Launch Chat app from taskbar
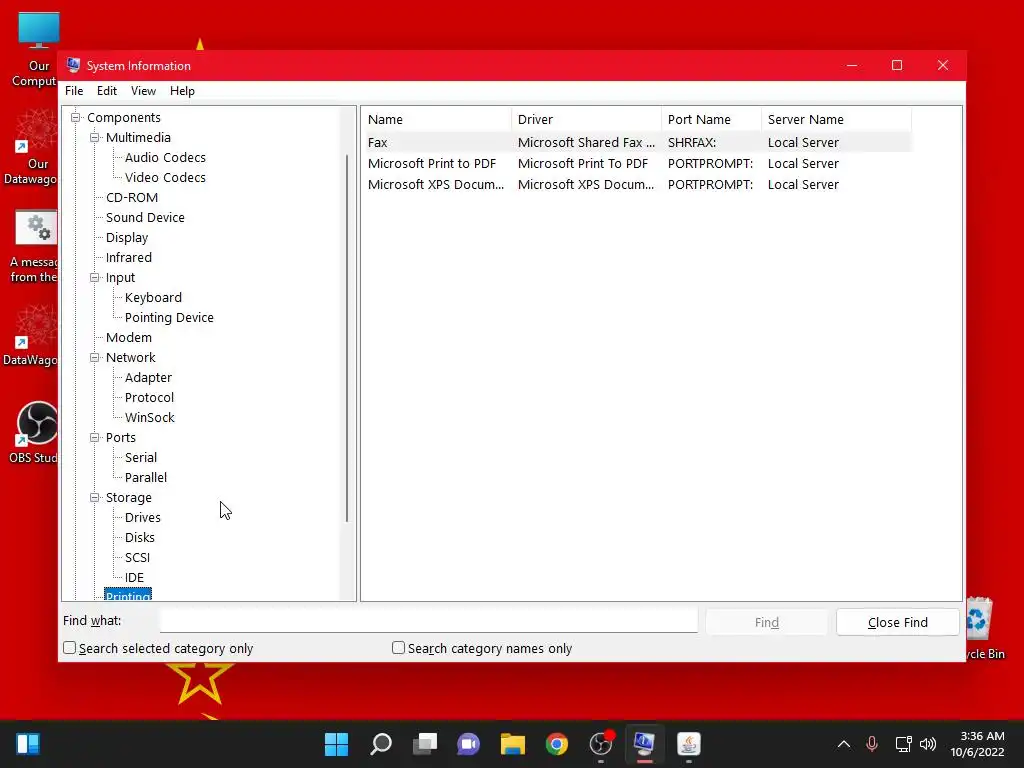 pos(468,744)
